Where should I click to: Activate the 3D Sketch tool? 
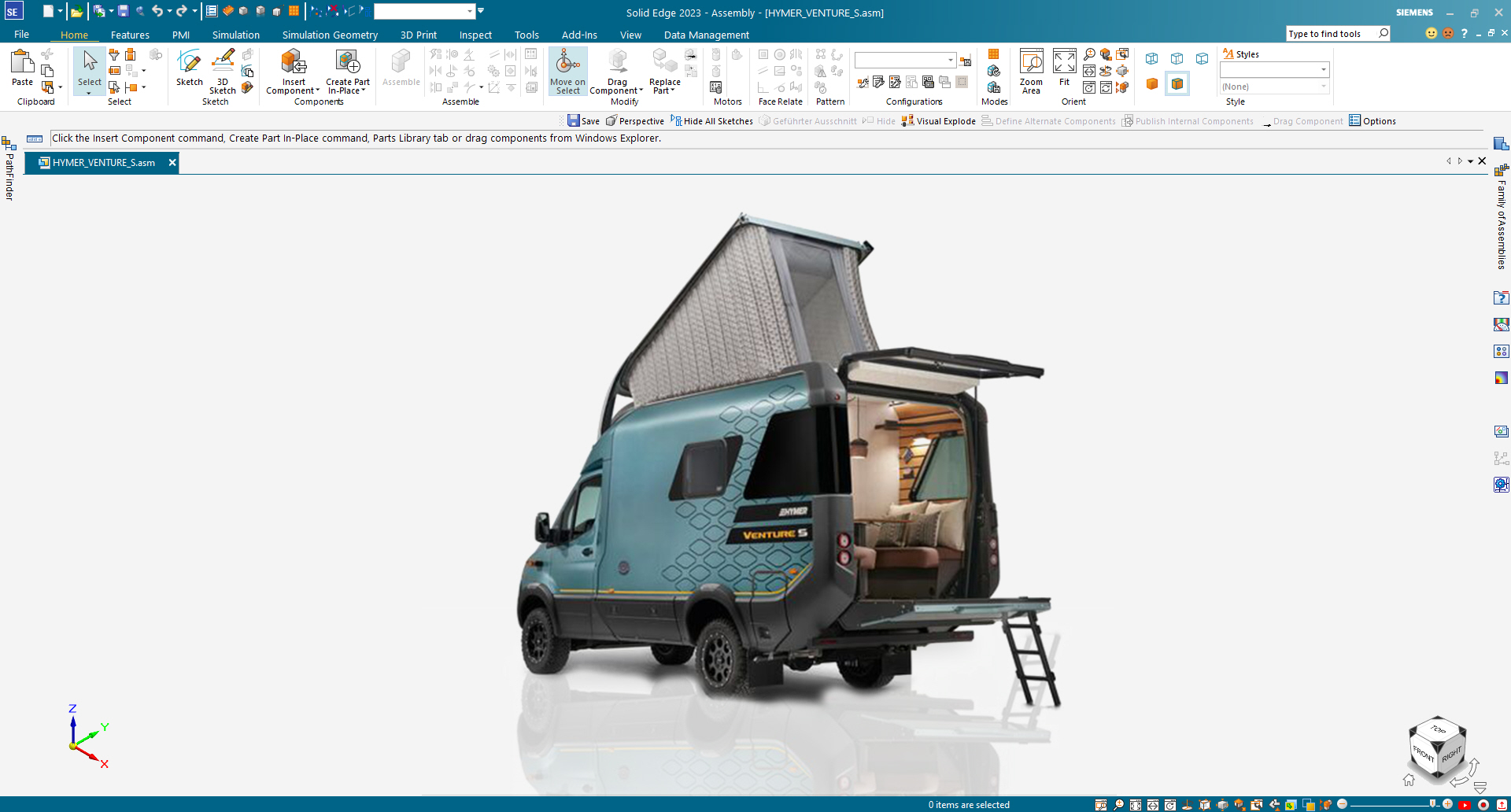click(223, 71)
